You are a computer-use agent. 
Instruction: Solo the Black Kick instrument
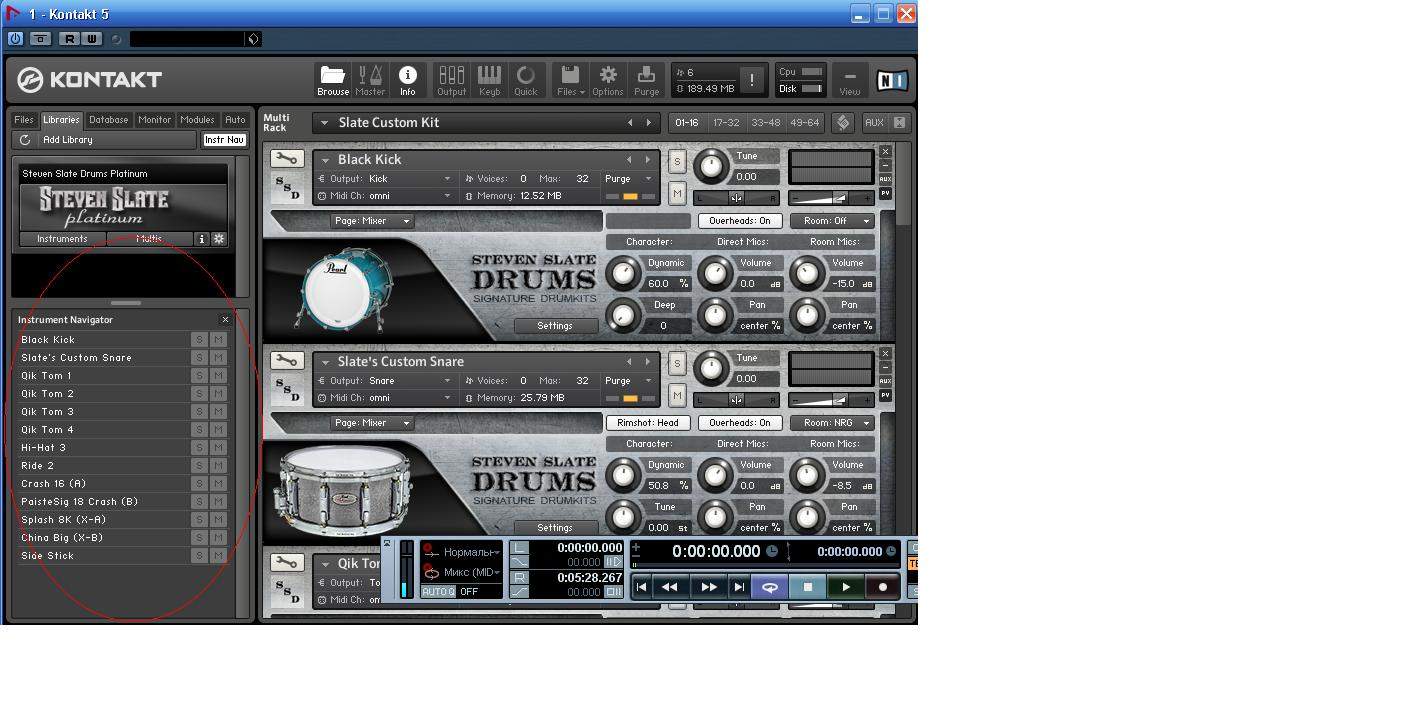[x=677, y=163]
